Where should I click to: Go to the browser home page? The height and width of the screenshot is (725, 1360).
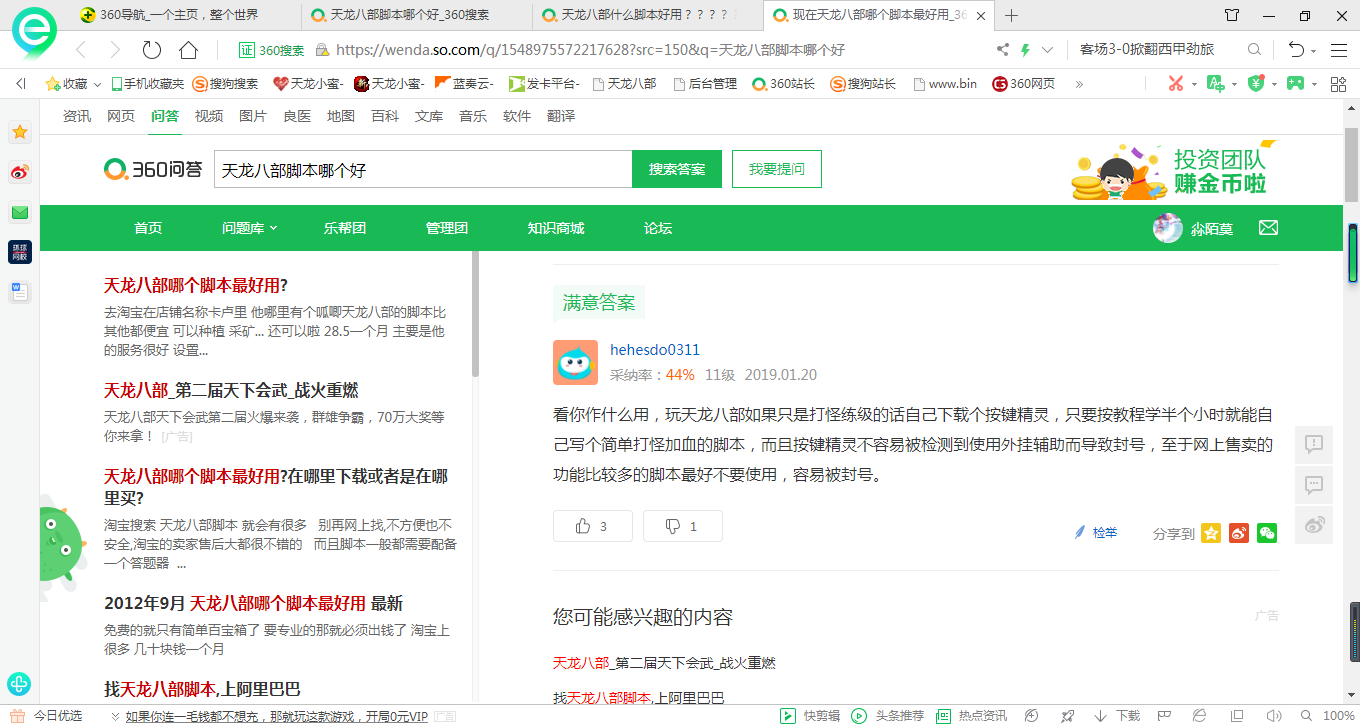point(188,50)
